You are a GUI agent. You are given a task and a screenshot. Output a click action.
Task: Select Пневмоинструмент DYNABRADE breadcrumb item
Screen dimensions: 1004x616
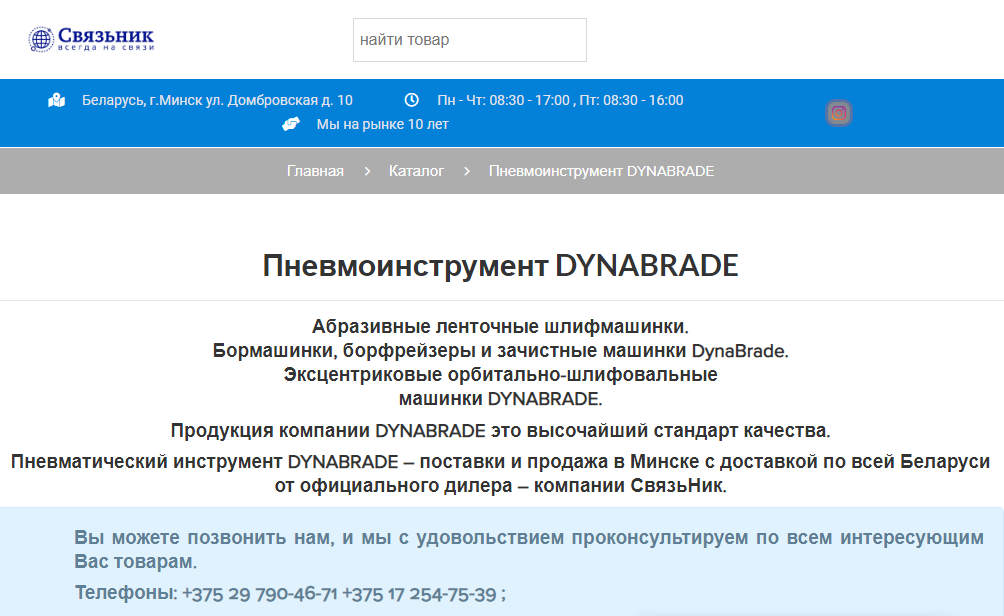[x=601, y=171]
